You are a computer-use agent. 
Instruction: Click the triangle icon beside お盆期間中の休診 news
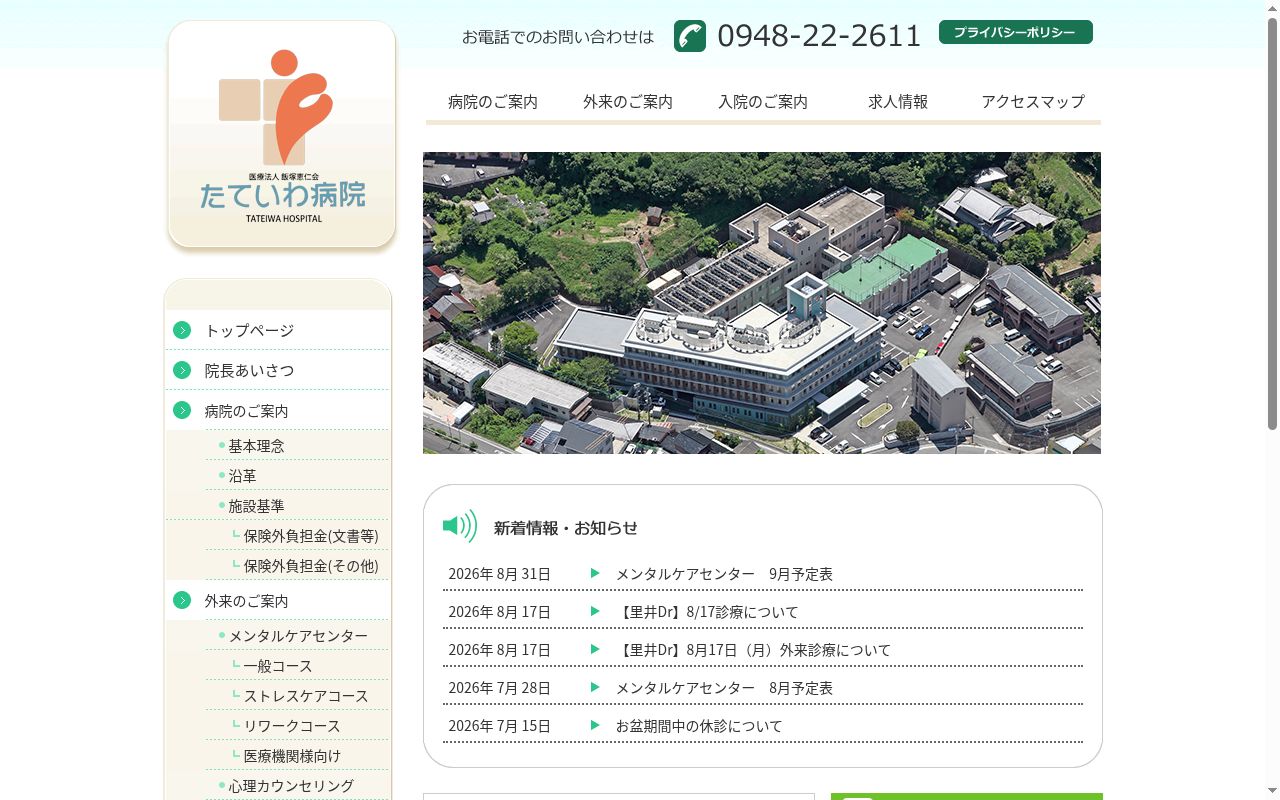point(595,725)
